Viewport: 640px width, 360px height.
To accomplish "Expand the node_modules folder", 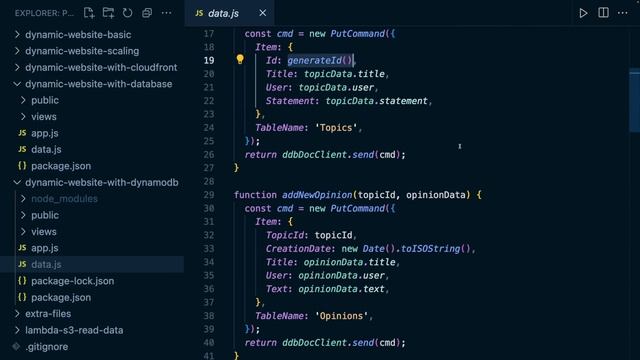I will [64, 199].
